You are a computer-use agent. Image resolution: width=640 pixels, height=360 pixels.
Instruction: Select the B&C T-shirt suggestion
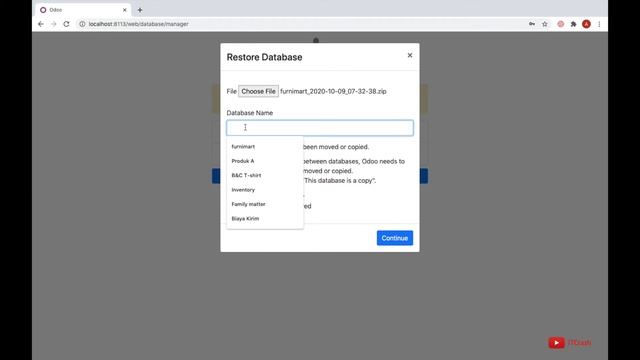point(265,175)
